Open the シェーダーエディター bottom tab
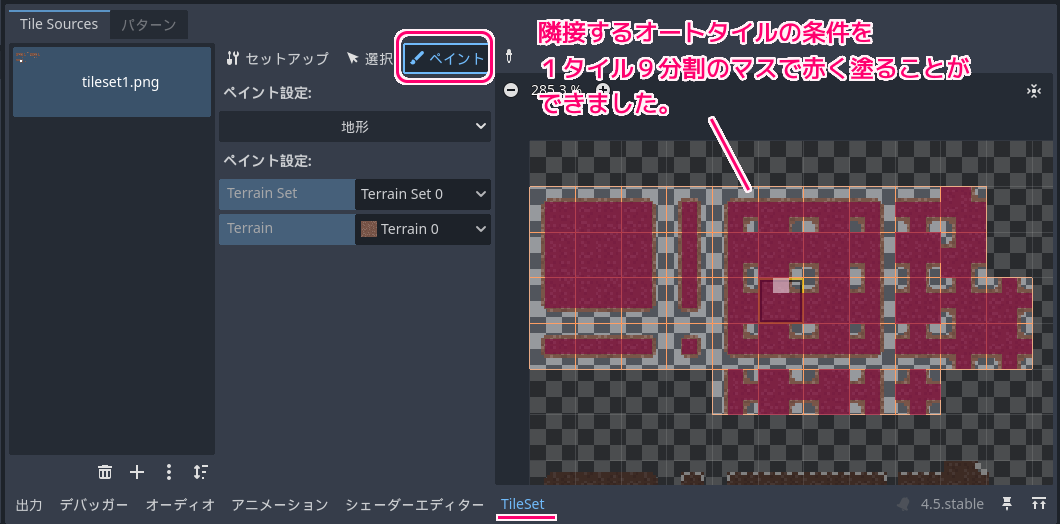1060x524 pixels. point(415,504)
